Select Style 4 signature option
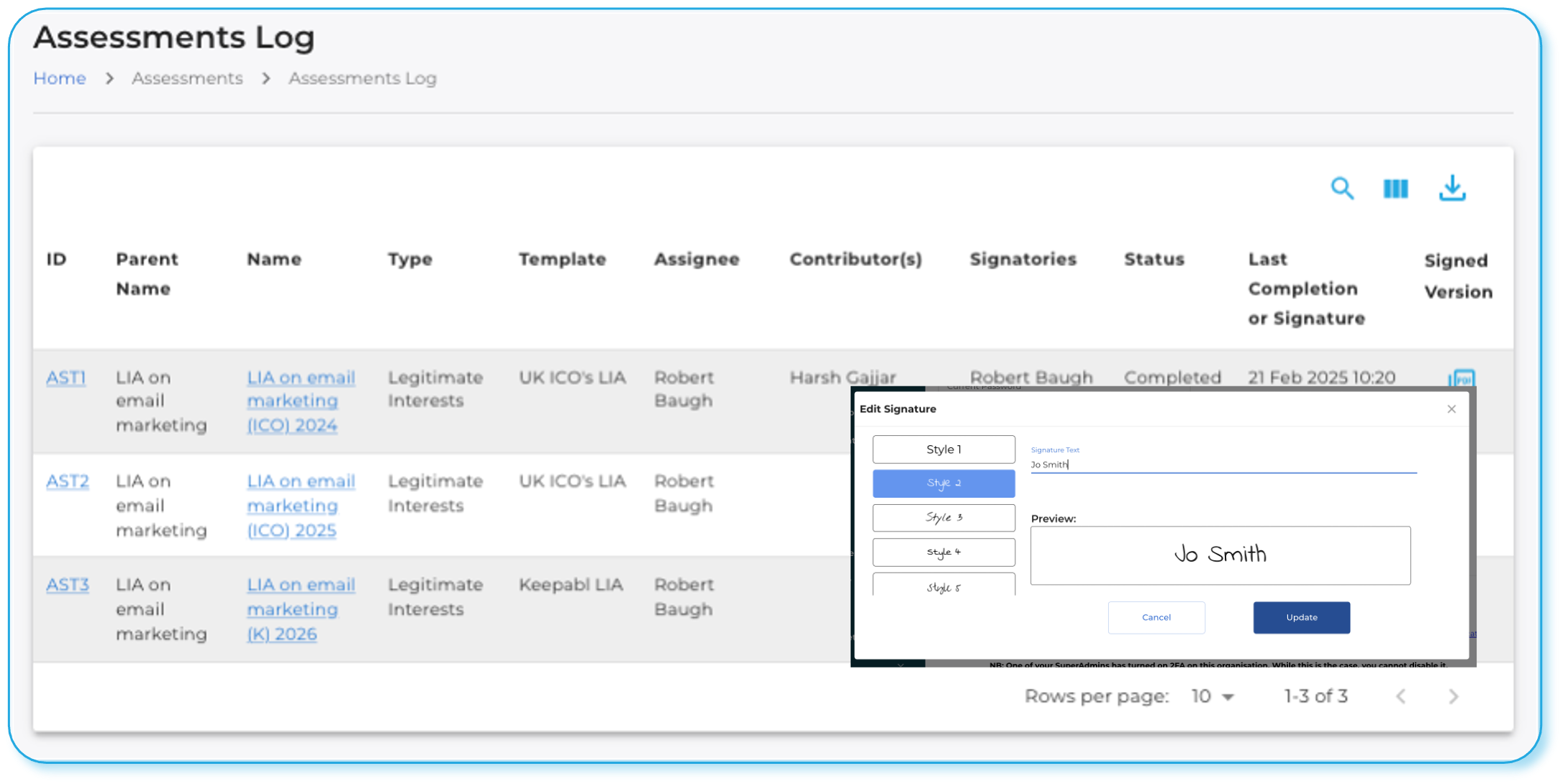This screenshot has width=1563, height=784. [x=943, y=552]
